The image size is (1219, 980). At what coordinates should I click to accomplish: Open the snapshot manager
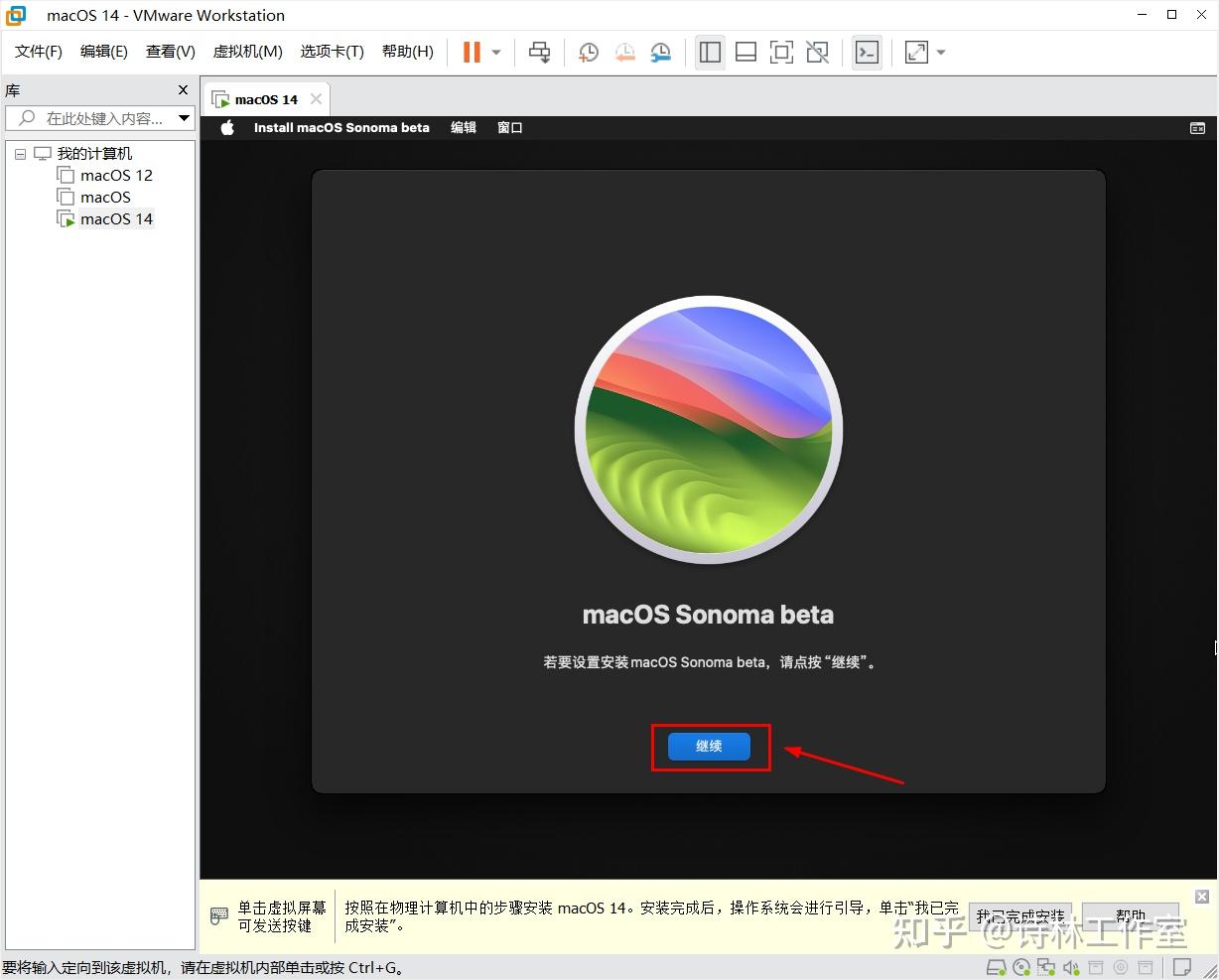tap(660, 53)
